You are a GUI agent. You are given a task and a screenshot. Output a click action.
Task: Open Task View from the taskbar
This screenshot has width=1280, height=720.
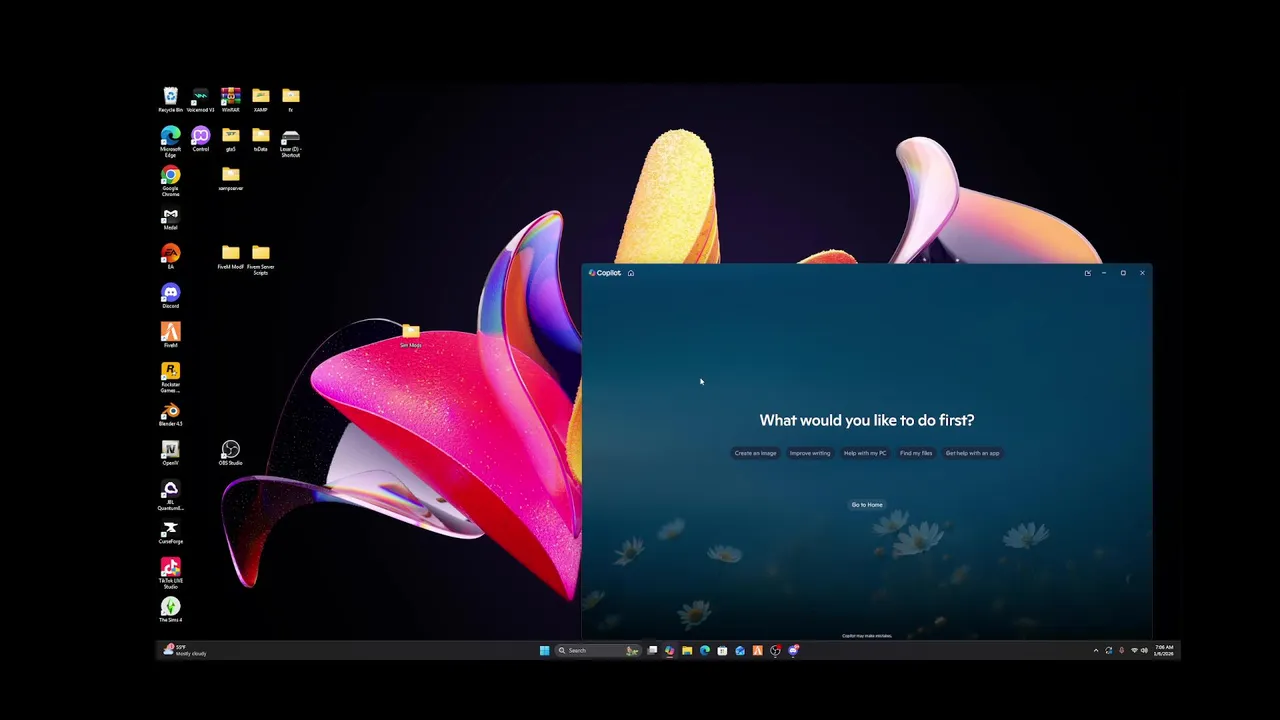(652, 650)
